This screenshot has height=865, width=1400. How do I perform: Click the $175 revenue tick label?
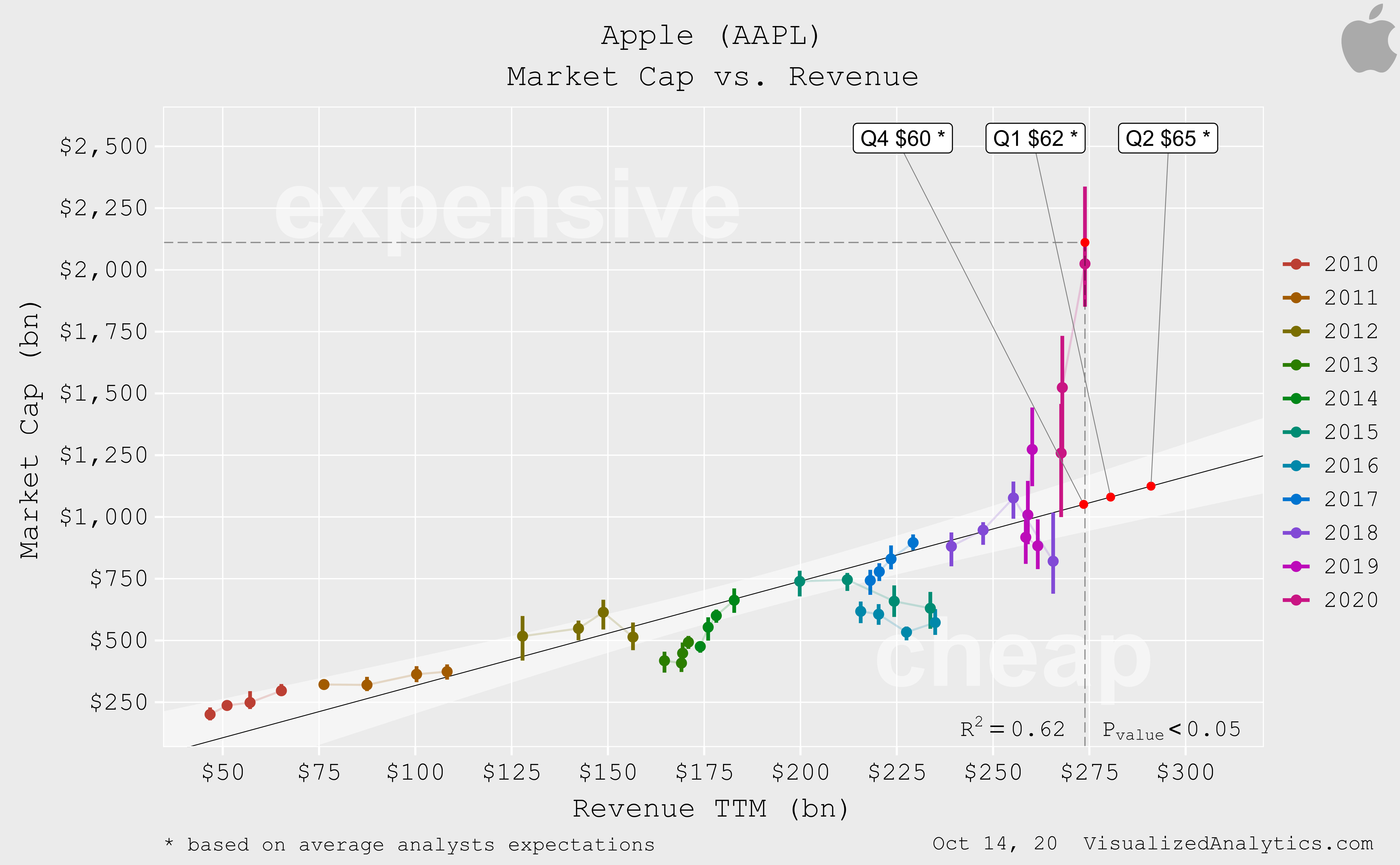click(x=704, y=772)
